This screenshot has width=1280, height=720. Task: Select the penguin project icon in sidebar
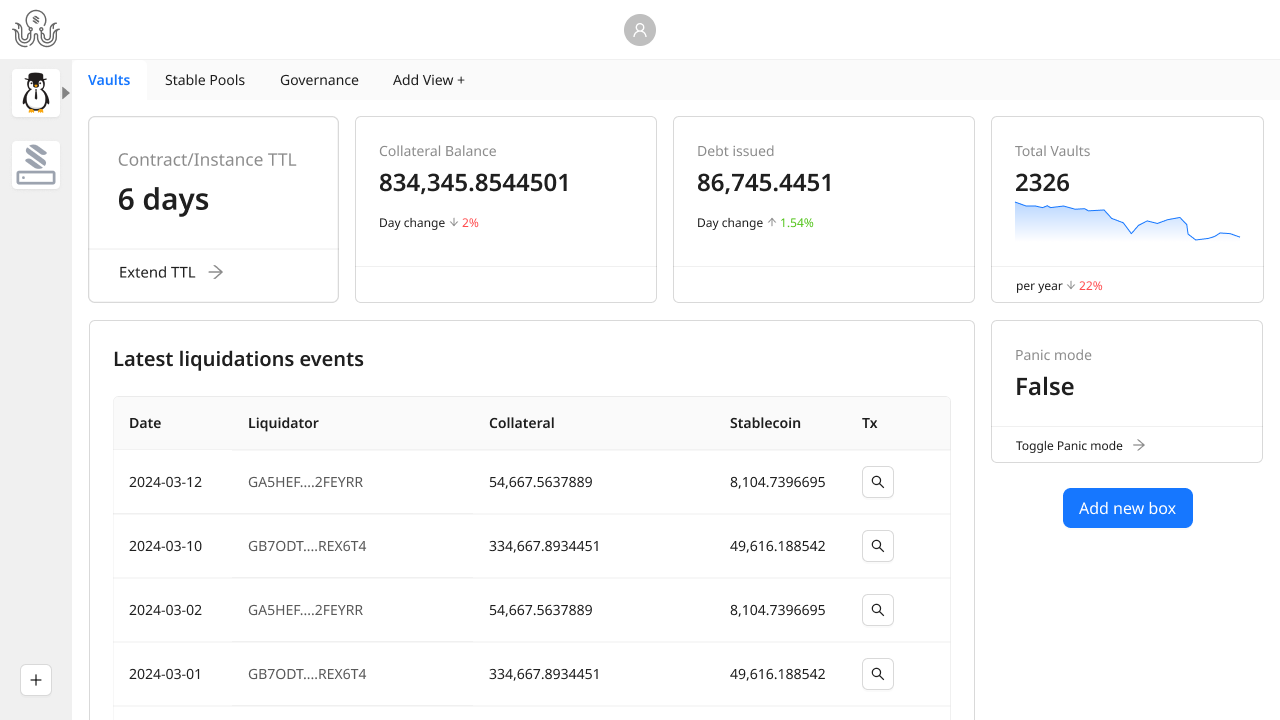pos(36,93)
